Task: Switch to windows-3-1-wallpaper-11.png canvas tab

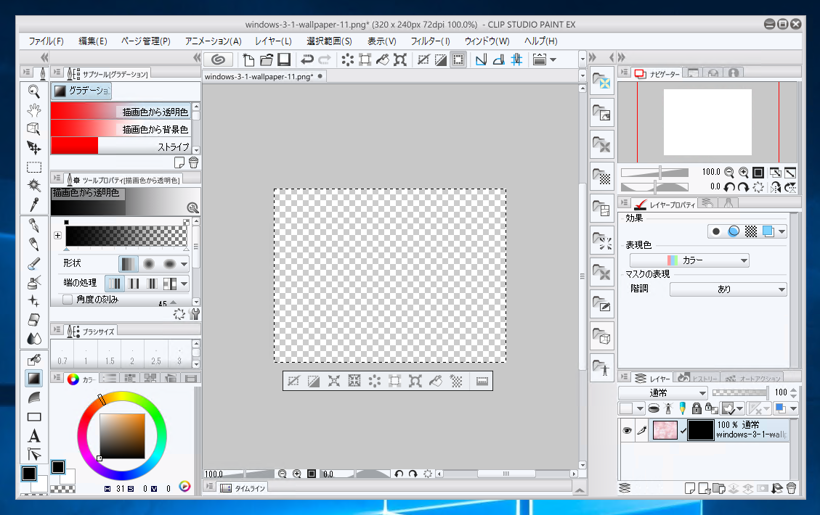Action: coord(263,76)
